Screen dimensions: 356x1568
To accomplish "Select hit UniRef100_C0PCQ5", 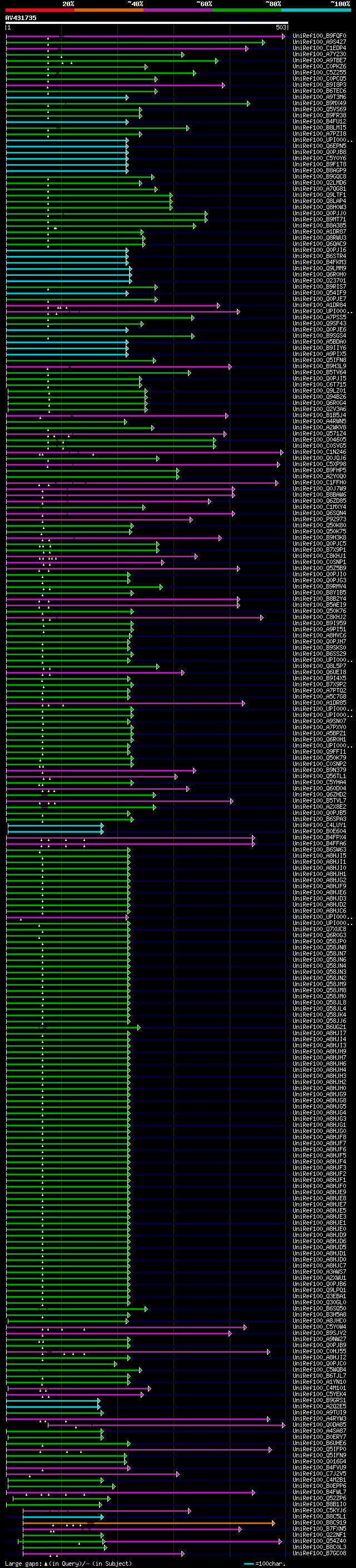I will 319,78.
